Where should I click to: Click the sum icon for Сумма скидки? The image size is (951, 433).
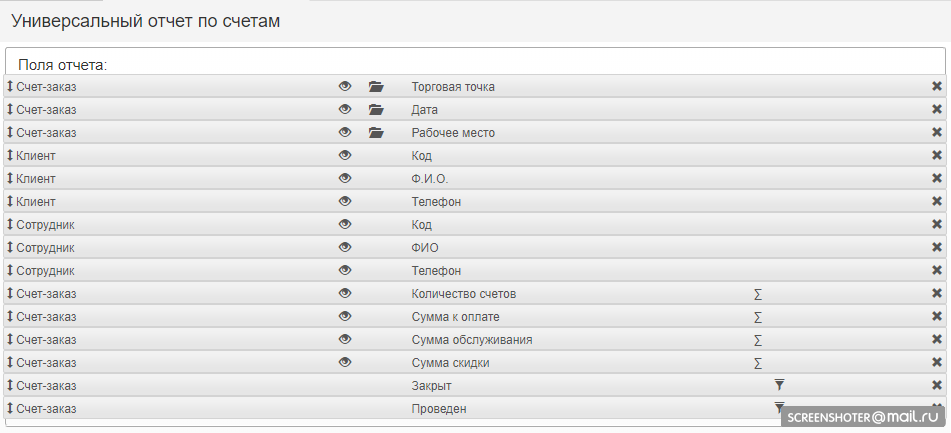tap(758, 363)
